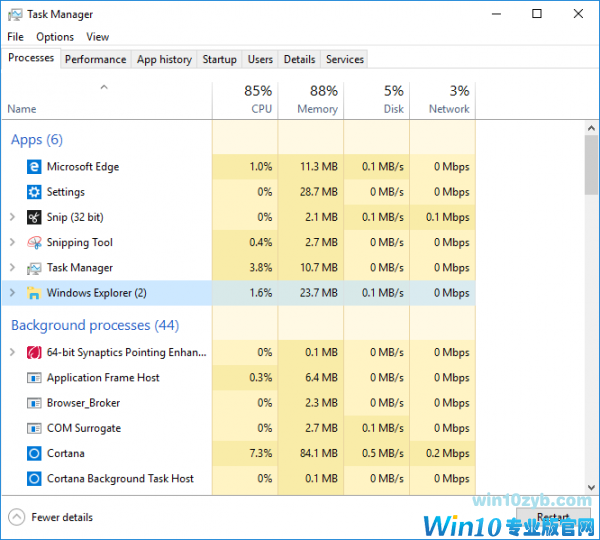Click the COM Surrogate process icon

(34, 428)
